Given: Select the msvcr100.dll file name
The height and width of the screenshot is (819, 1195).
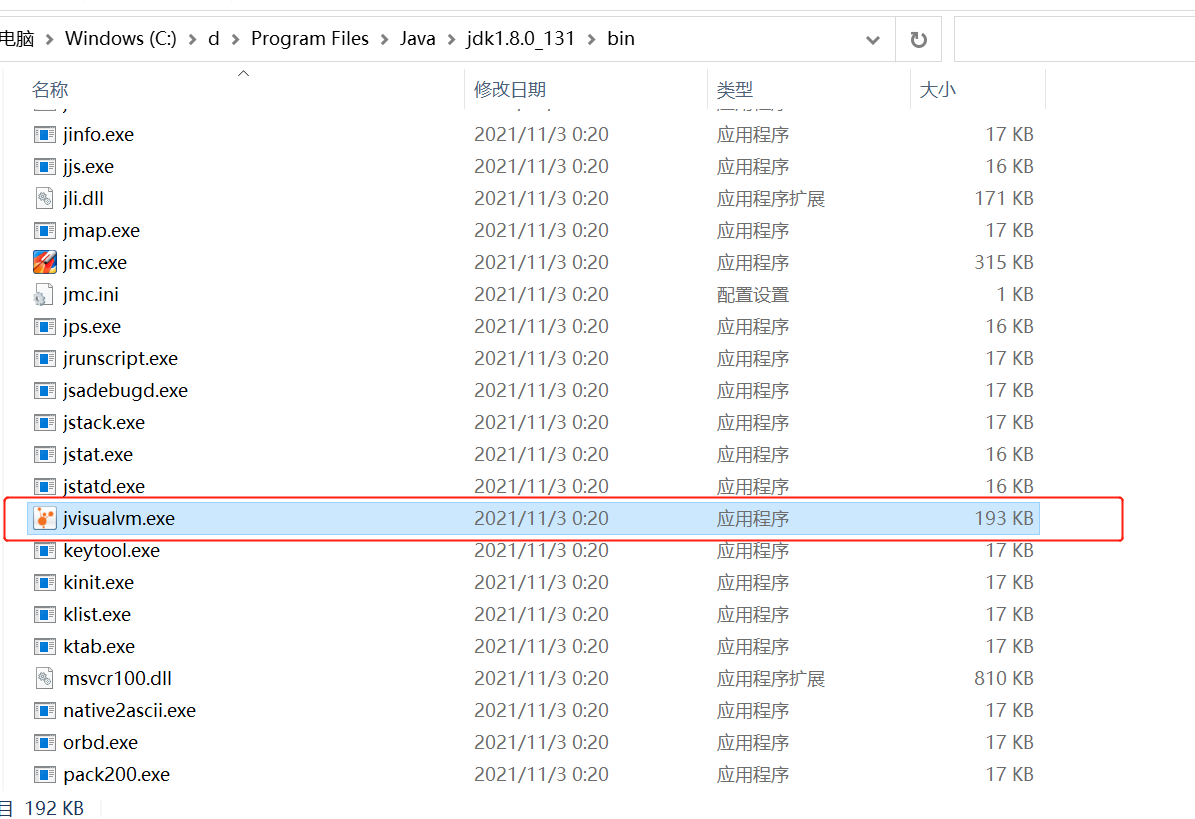Looking at the screenshot, I should (x=117, y=679).
